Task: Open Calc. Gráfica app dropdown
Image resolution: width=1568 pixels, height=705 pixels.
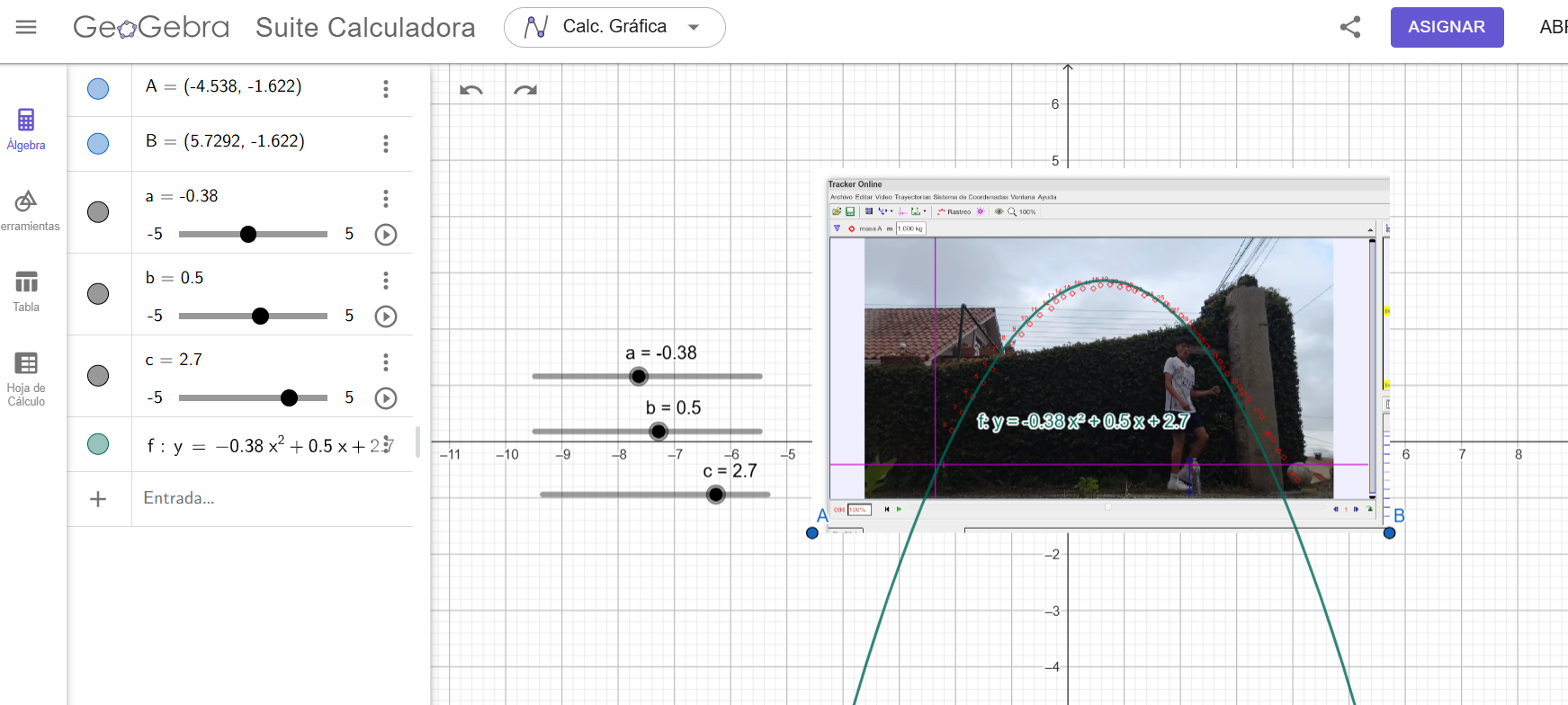Action: tap(614, 27)
